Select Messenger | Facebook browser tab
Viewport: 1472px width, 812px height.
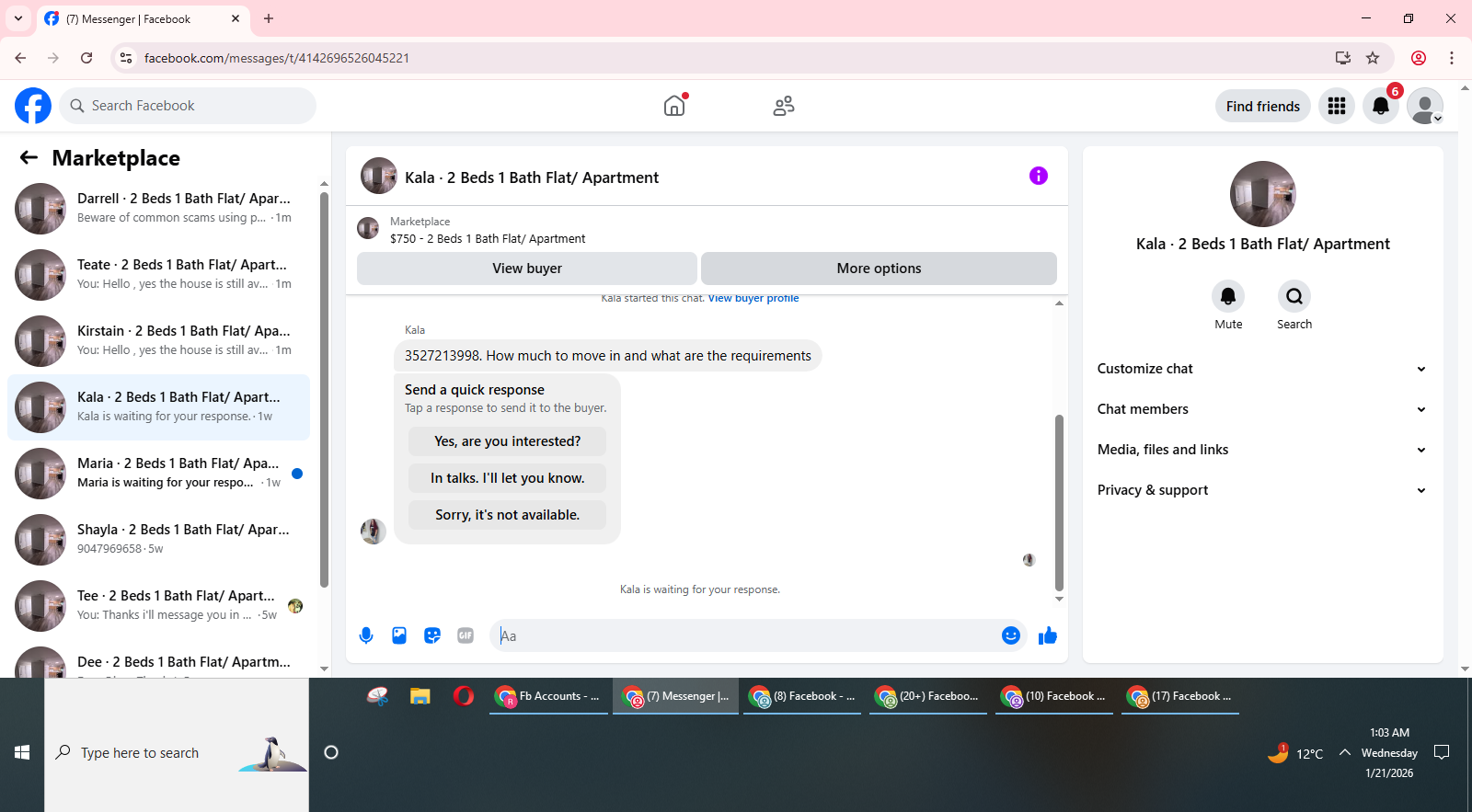pyautogui.click(x=143, y=19)
